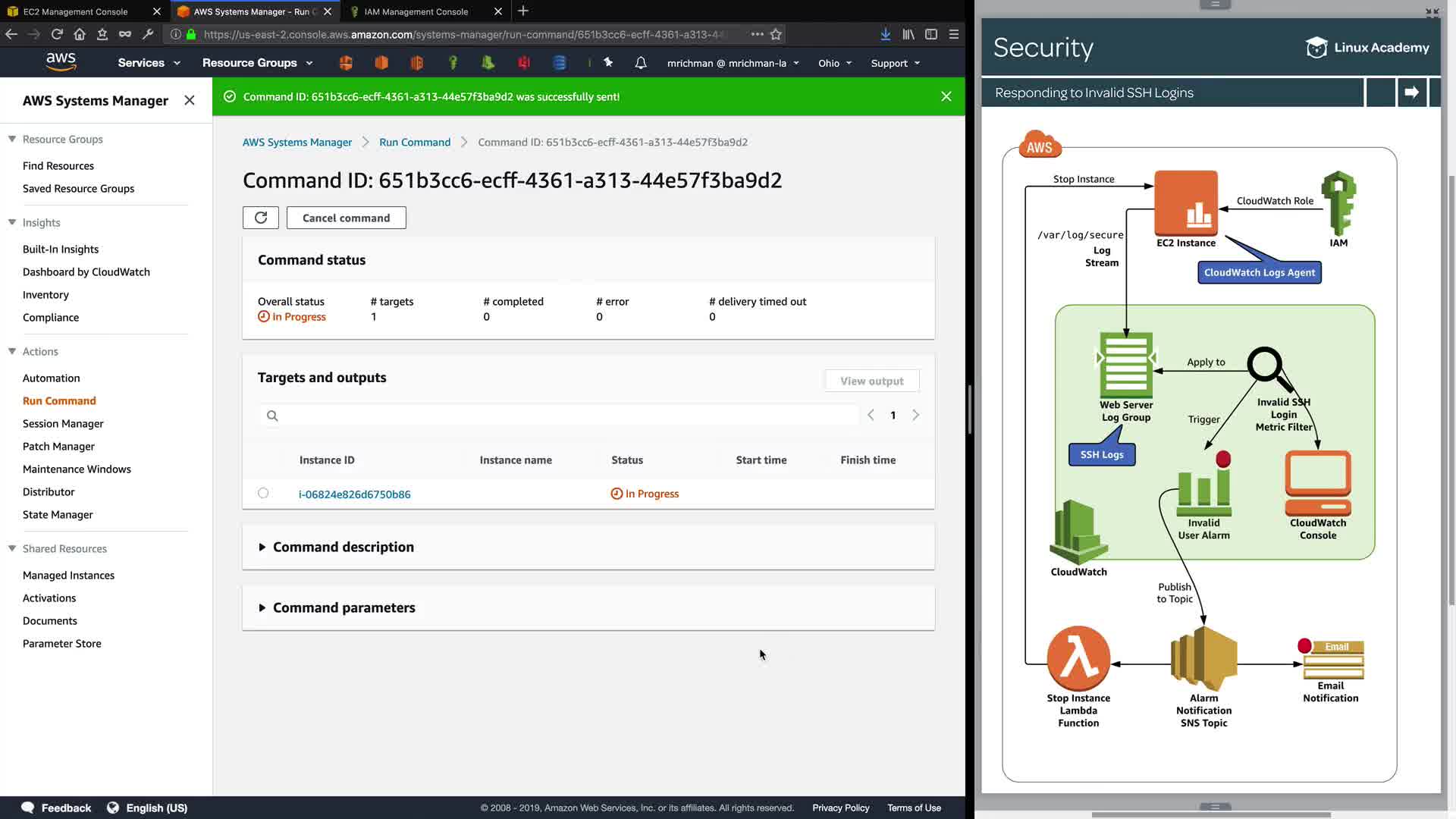Viewport: 1456px width, 819px height.
Task: Open the notifications bell icon
Action: pyautogui.click(x=640, y=63)
